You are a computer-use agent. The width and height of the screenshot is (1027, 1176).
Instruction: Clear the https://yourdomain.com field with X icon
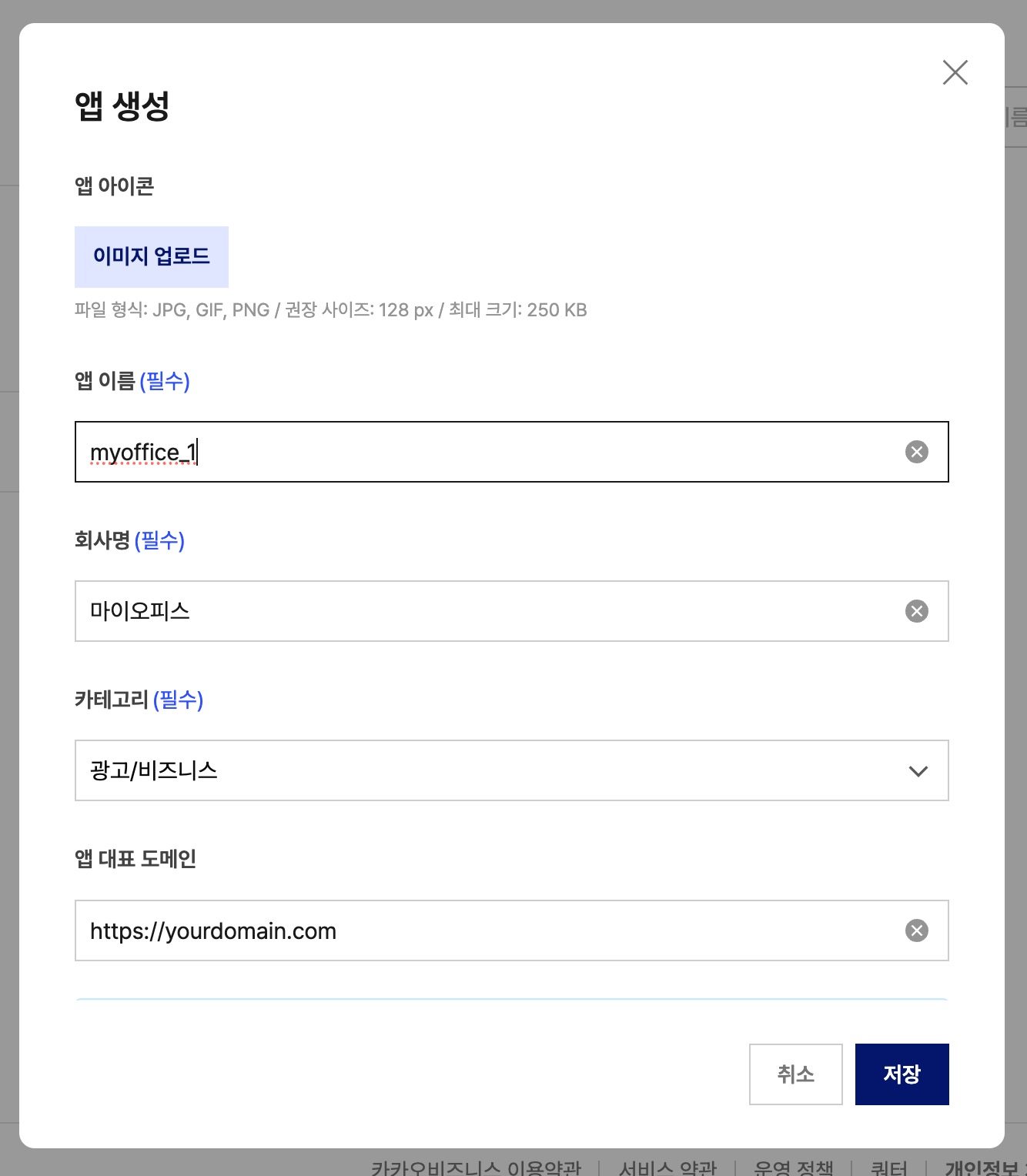tap(916, 930)
